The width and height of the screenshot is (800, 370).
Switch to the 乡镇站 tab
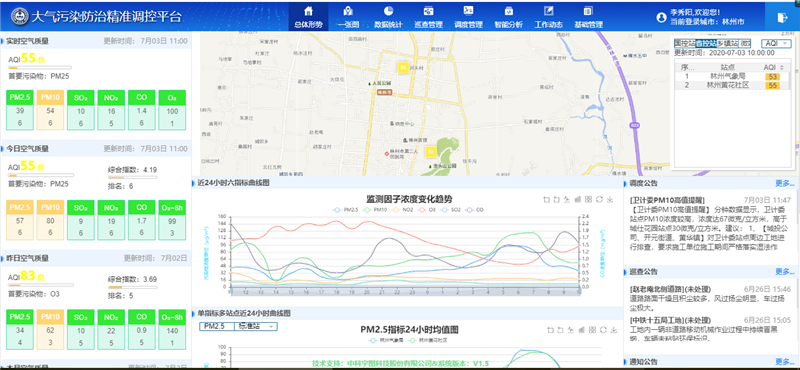point(728,43)
